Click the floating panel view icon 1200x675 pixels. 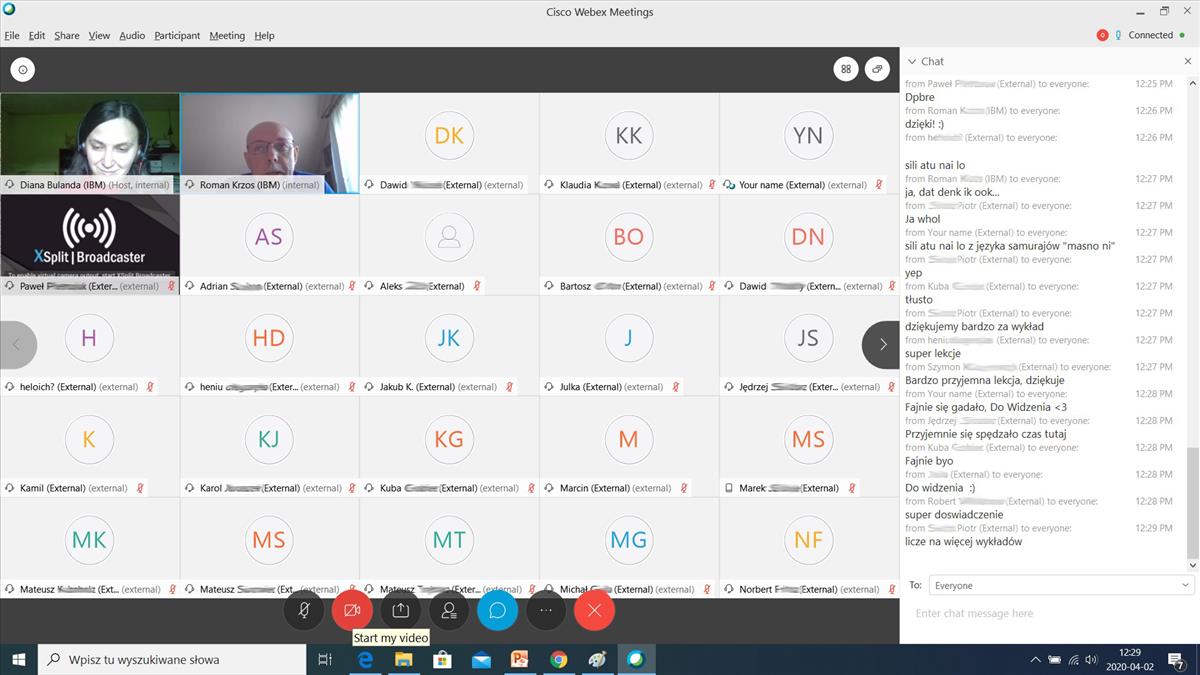click(x=877, y=69)
